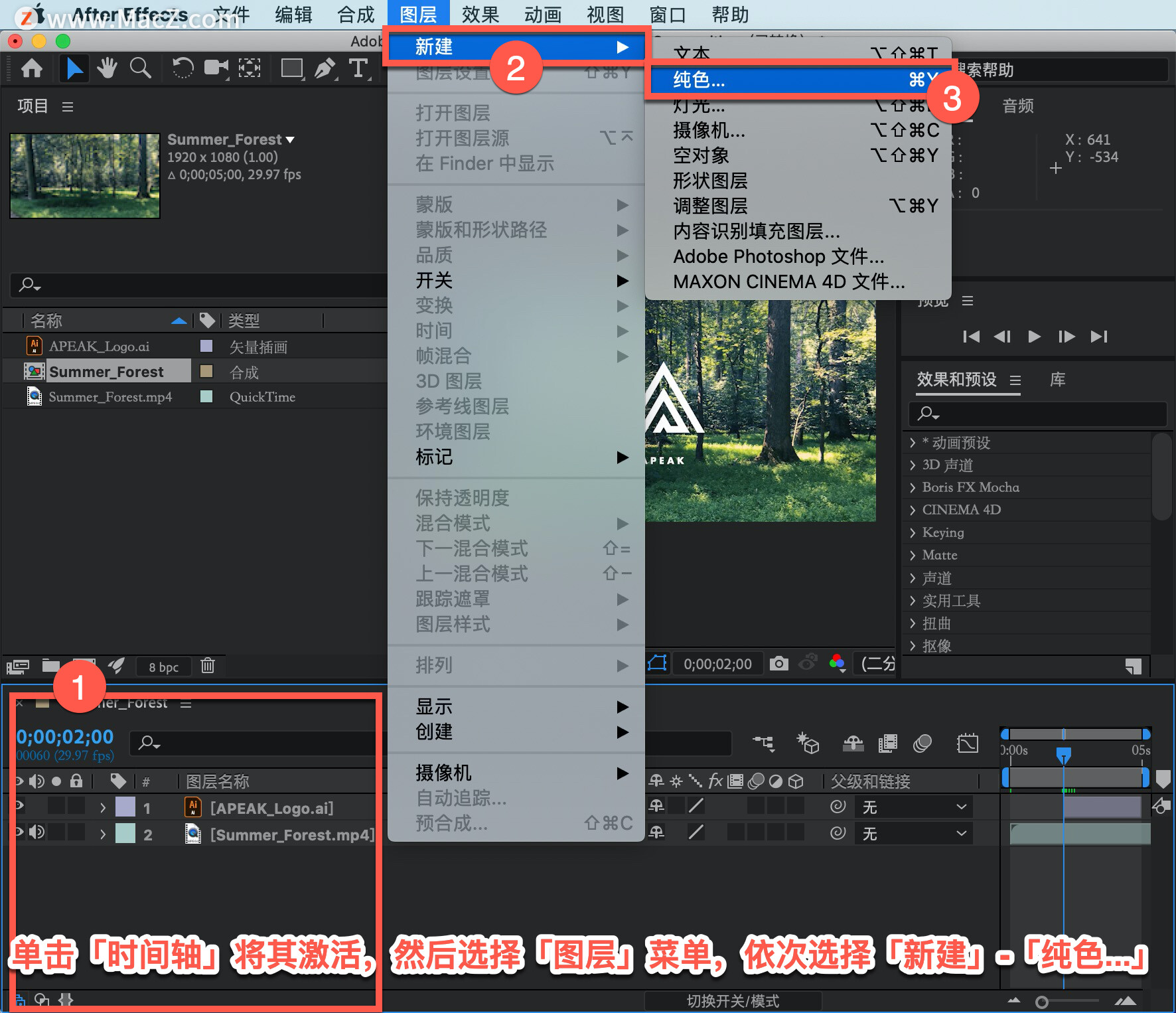This screenshot has width=1176, height=1013.
Task: Expand APEAK_Logo.ai layer properties
Action: point(103,808)
